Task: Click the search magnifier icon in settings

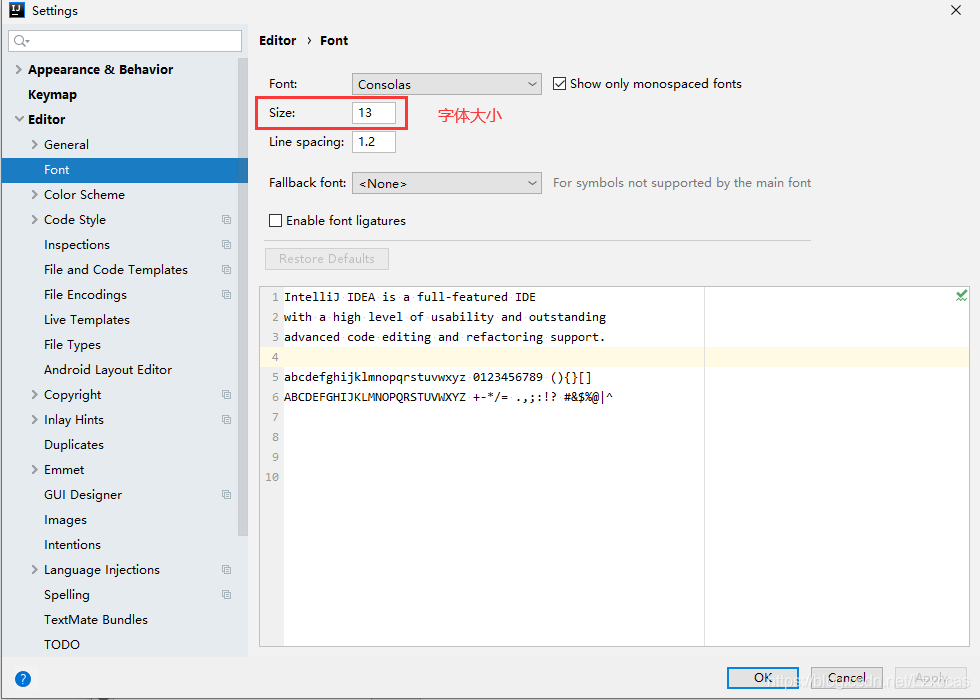Action: (x=21, y=41)
